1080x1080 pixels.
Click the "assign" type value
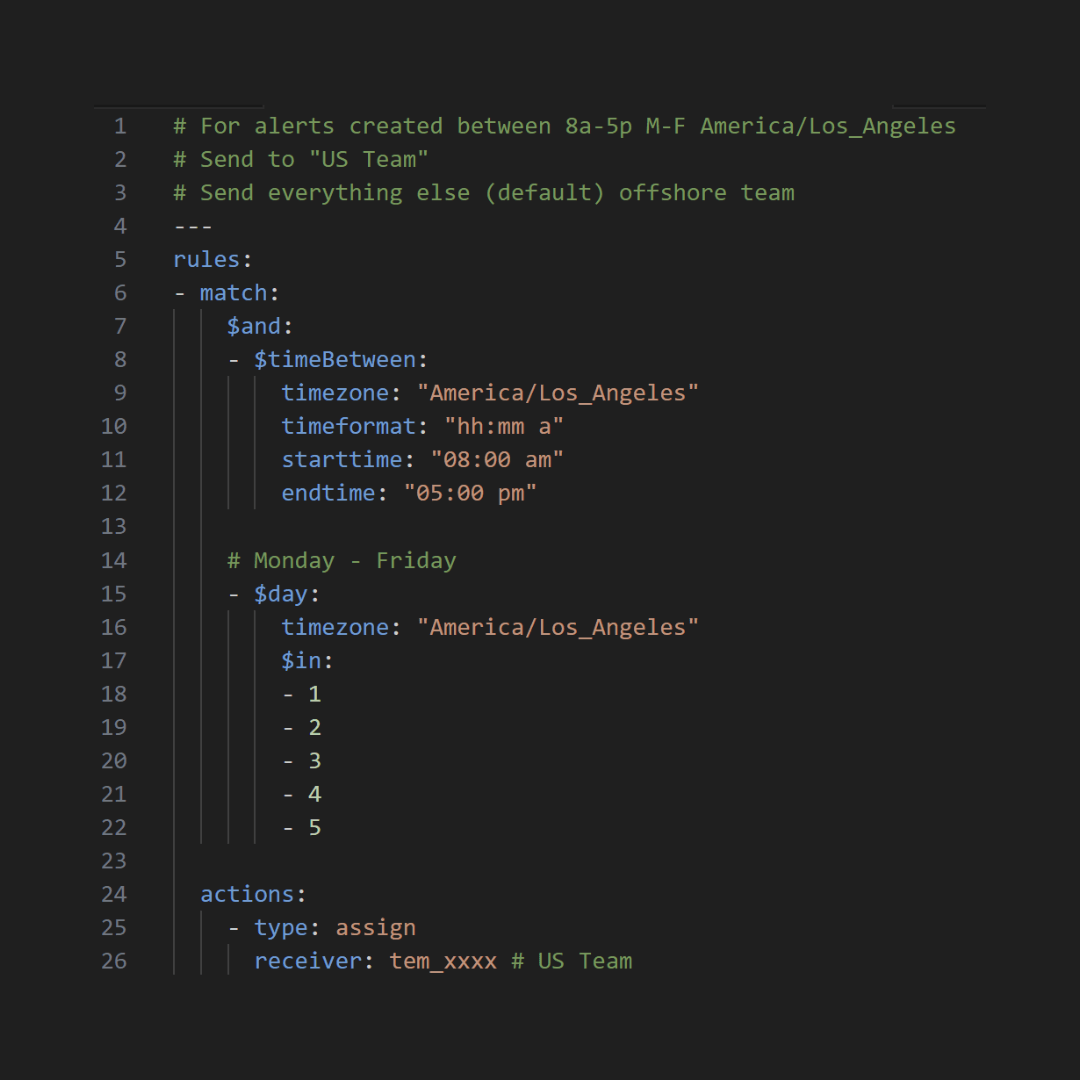375,928
